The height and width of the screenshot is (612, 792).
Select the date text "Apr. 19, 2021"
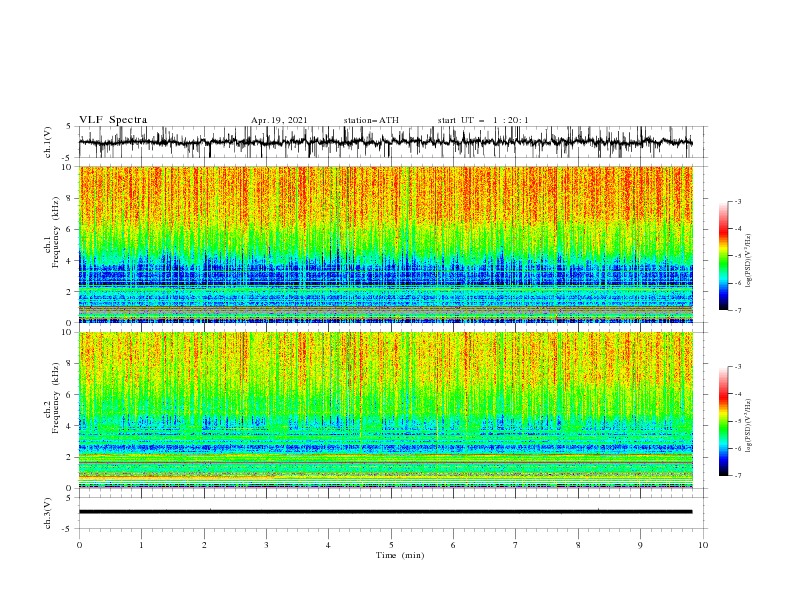279,120
